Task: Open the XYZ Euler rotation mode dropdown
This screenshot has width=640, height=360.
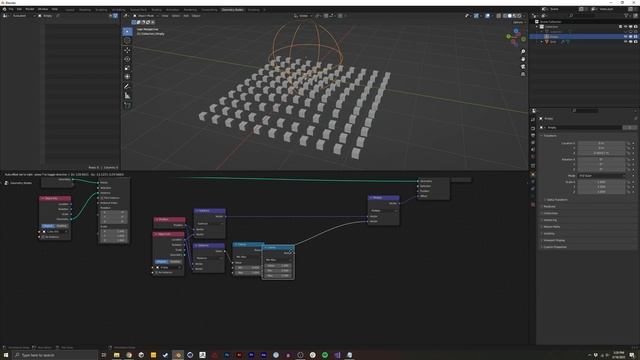Action: click(601, 176)
